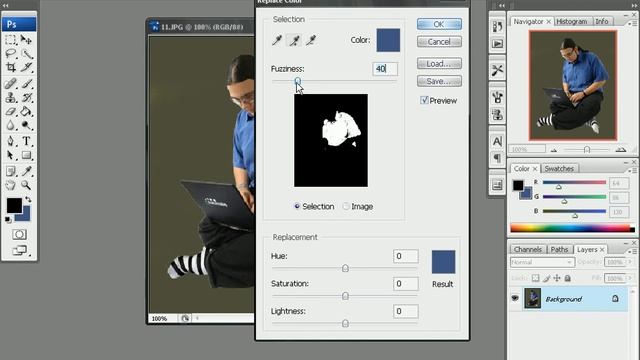This screenshot has width=640, height=360.
Task: Switch to the Channels tab
Action: click(528, 249)
